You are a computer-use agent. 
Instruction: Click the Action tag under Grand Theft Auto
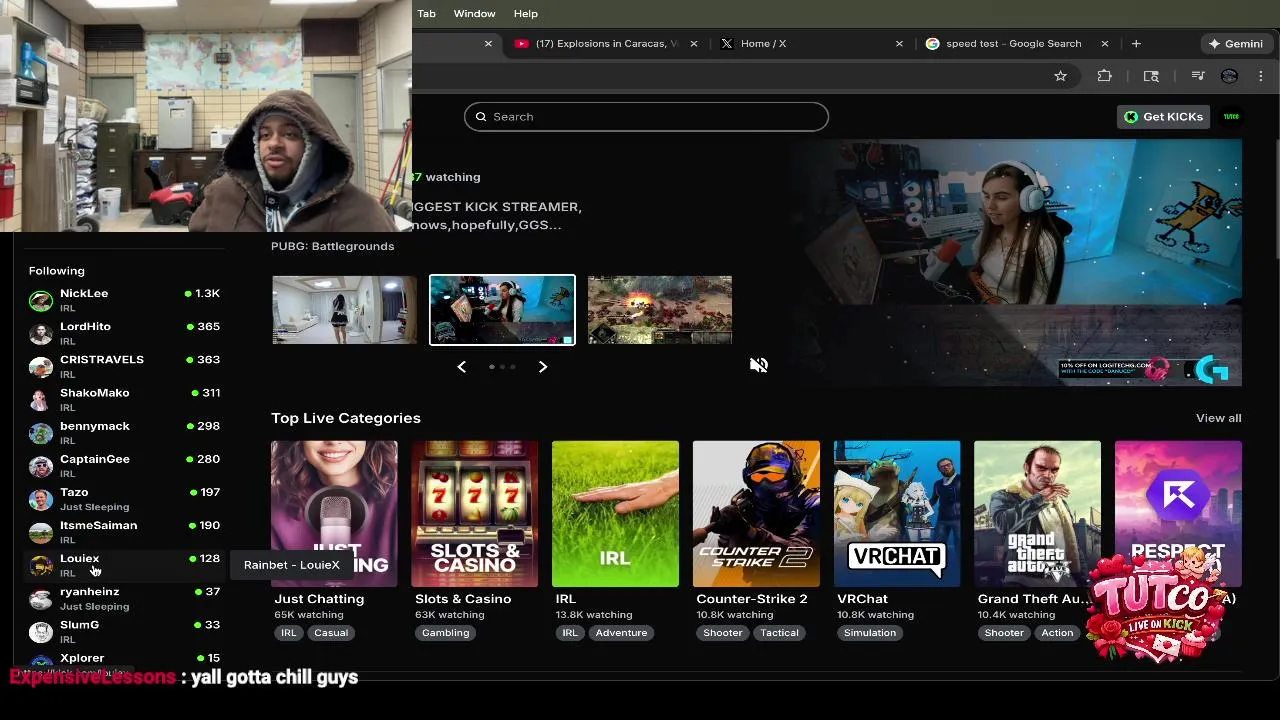(x=1057, y=633)
